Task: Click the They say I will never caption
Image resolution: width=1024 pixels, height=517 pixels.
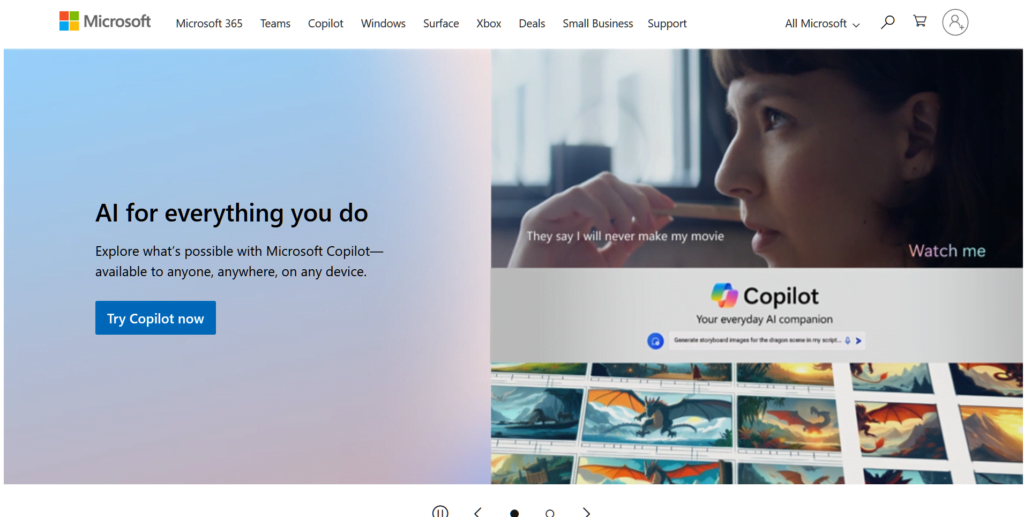Action: pyautogui.click(x=625, y=236)
